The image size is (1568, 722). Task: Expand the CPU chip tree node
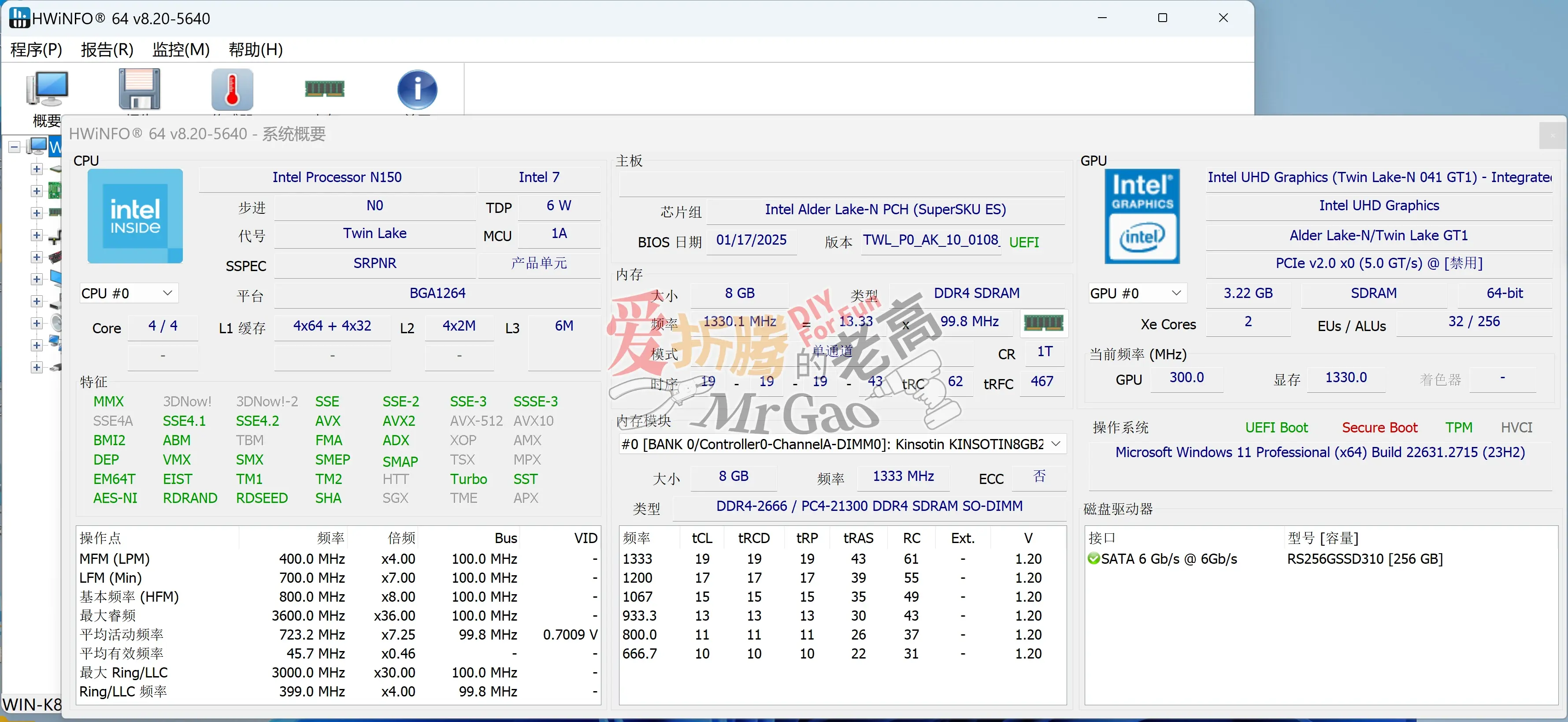[x=37, y=169]
